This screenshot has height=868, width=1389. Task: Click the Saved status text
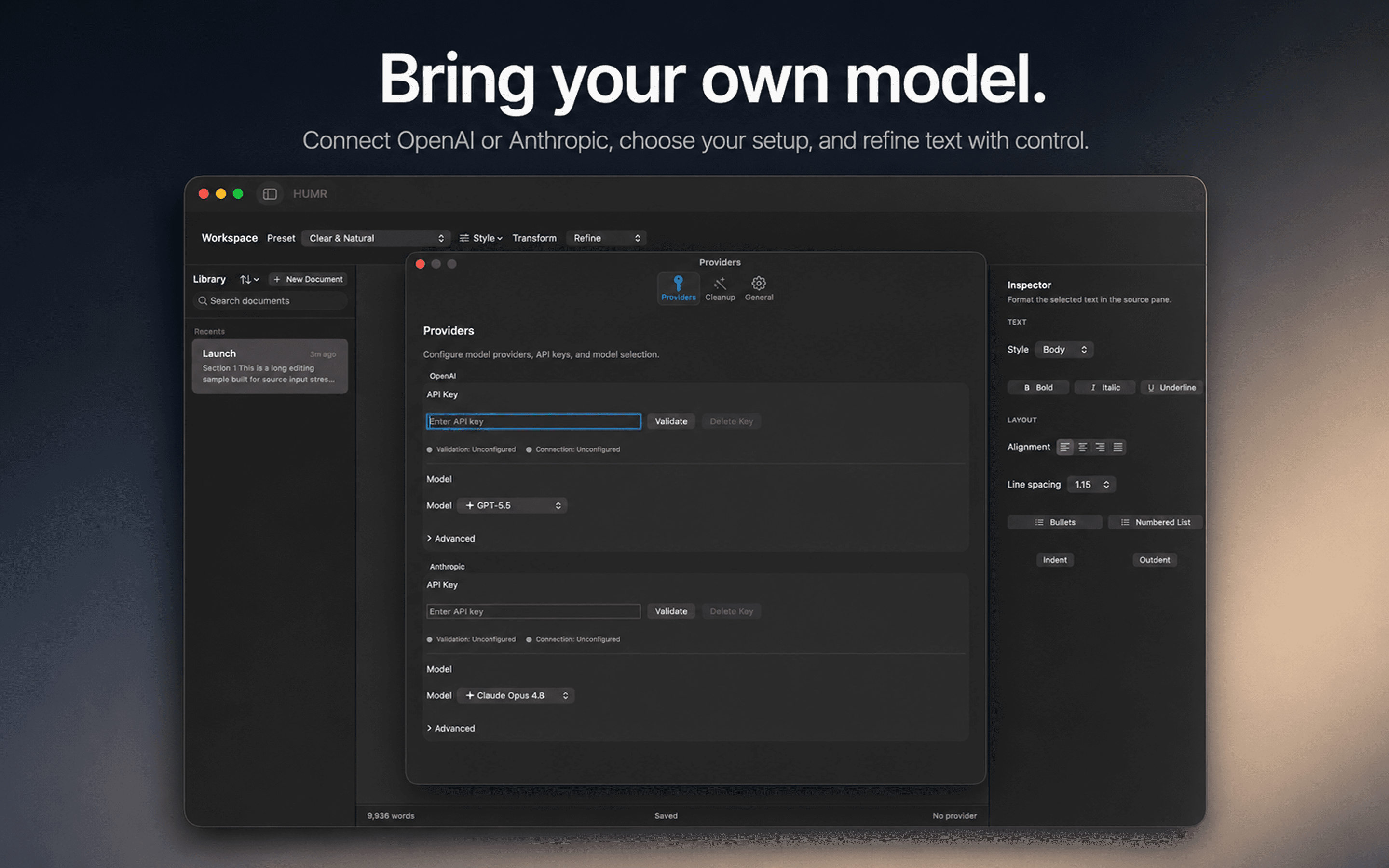[666, 816]
